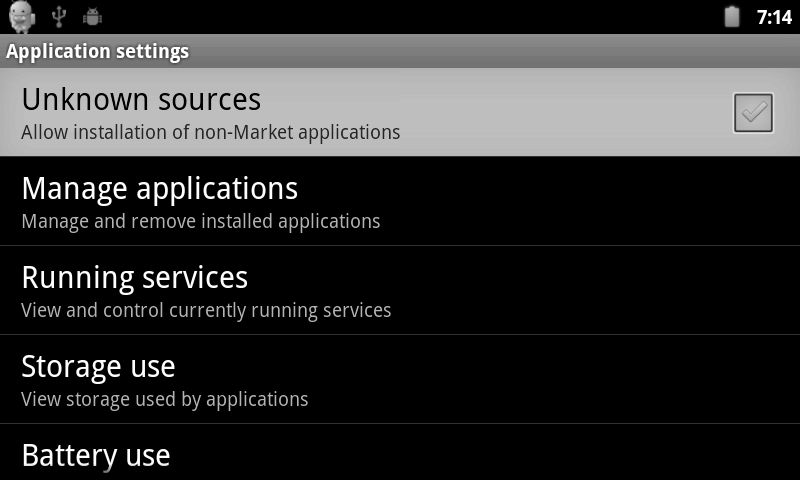Tap the USB connection status icon
Viewport: 800px width, 480px height.
tap(59, 16)
